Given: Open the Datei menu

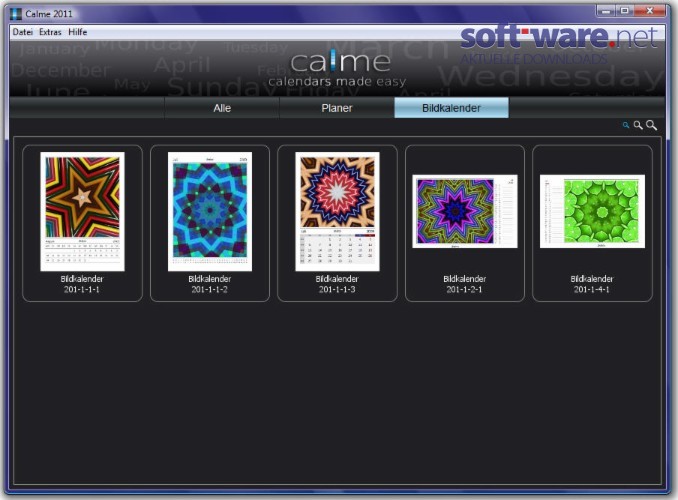Looking at the screenshot, I should click(x=22, y=32).
